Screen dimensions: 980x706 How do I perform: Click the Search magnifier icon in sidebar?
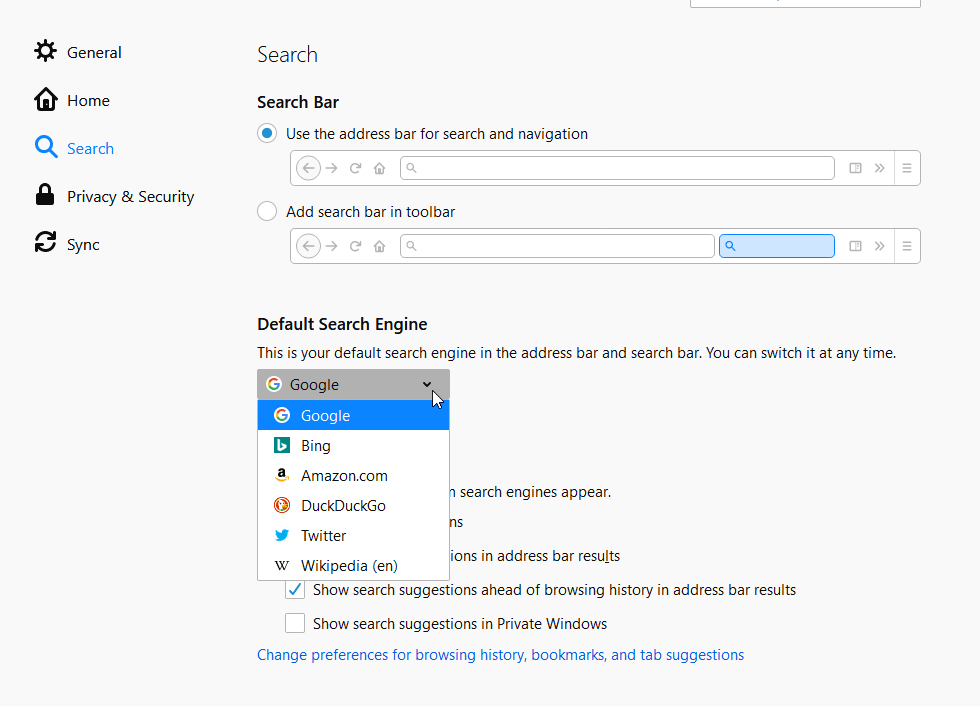46,147
